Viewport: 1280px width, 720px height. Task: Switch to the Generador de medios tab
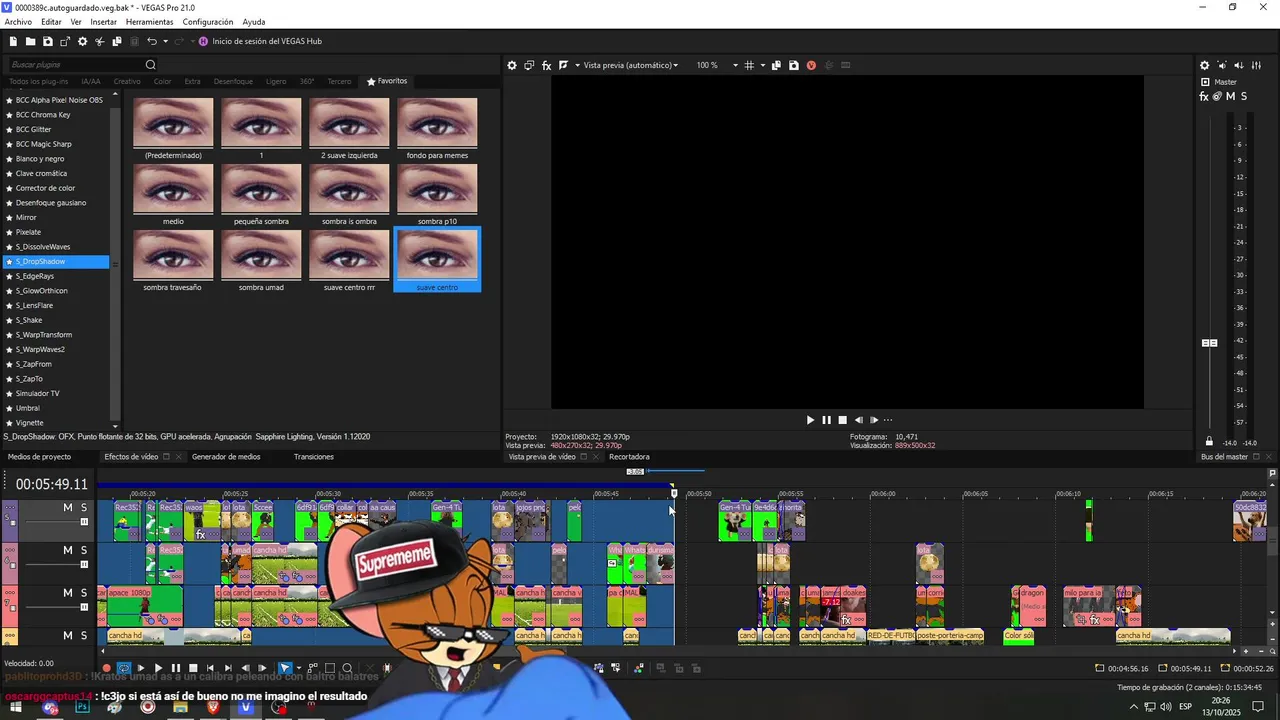(x=226, y=457)
